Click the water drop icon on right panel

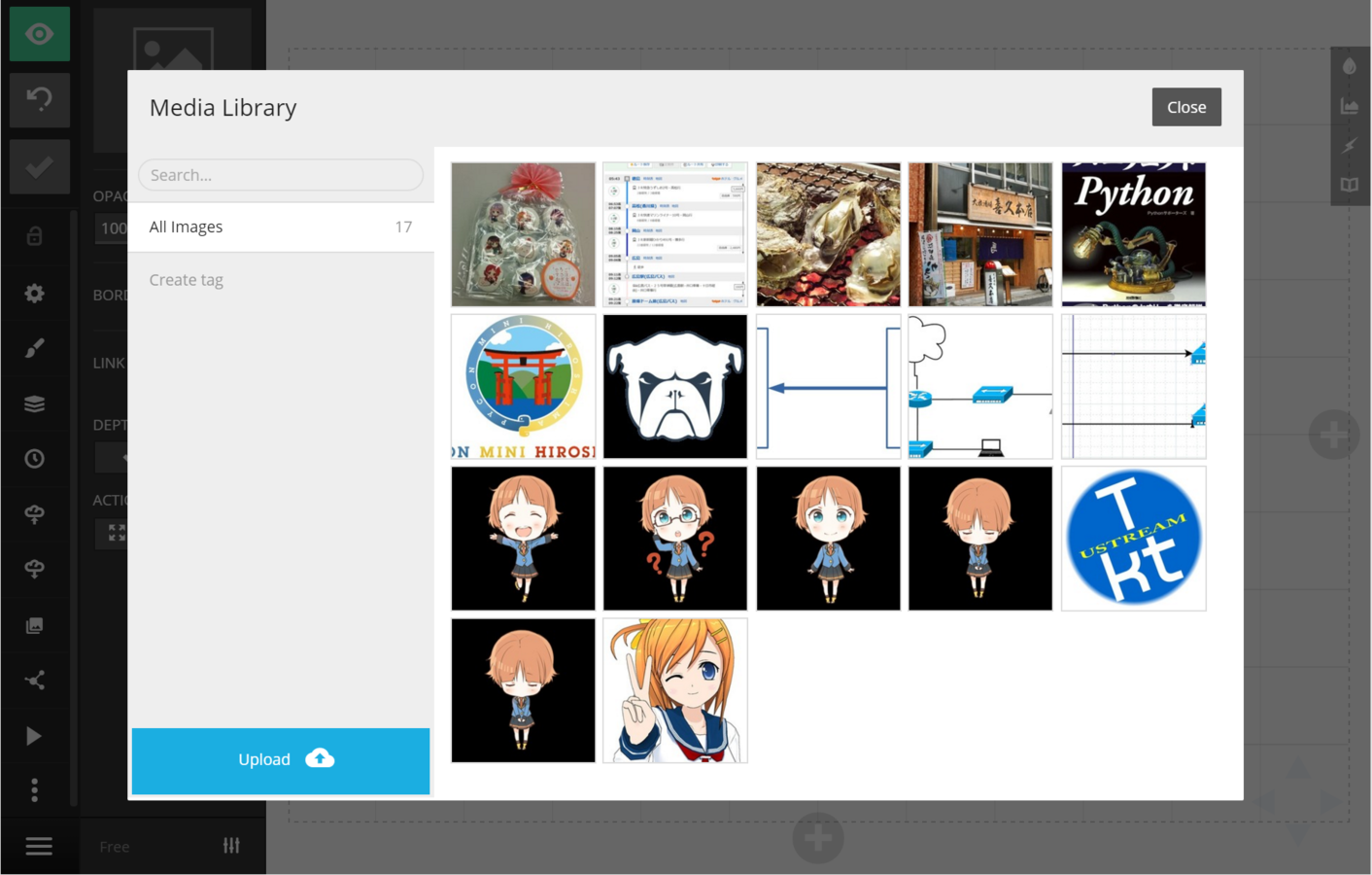click(x=1350, y=66)
